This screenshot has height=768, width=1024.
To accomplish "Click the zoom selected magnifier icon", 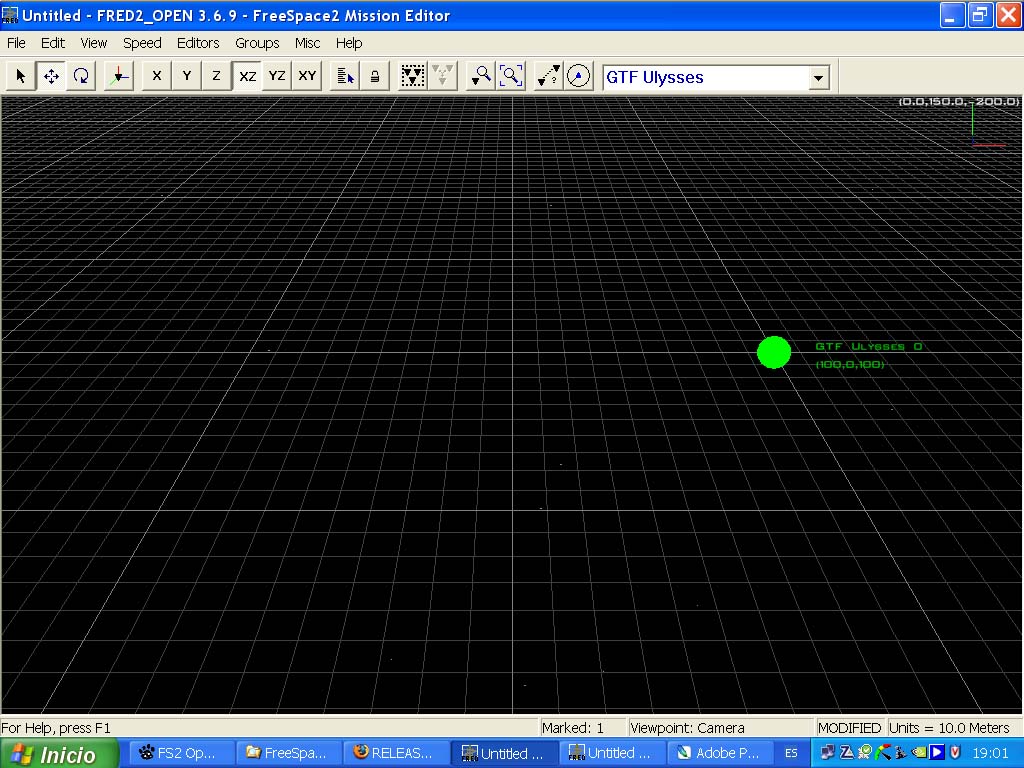I will (481, 76).
